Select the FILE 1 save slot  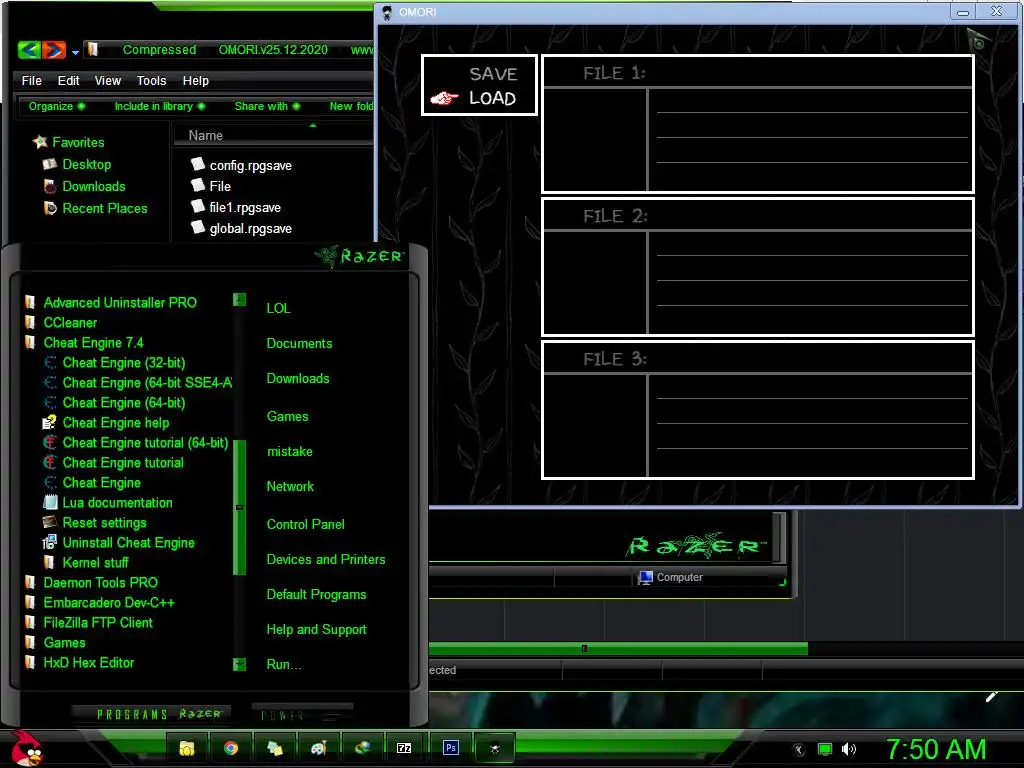pos(758,124)
